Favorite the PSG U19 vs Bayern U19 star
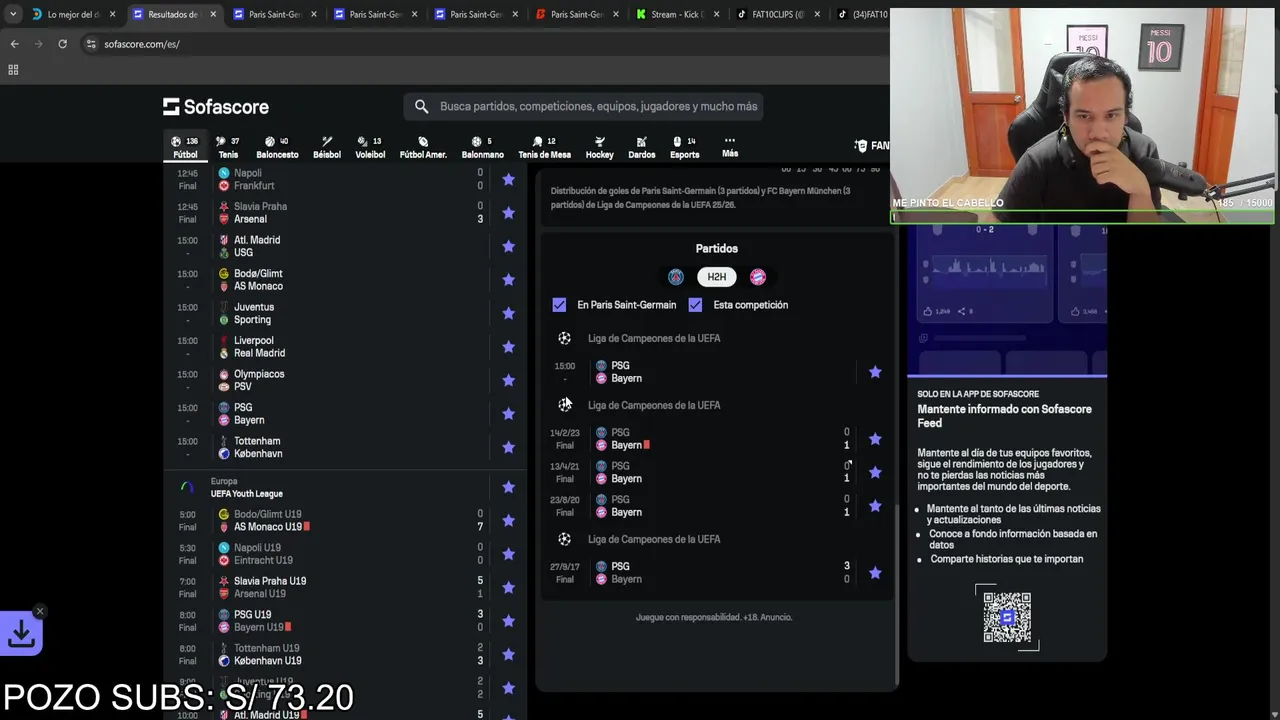This screenshot has width=1280, height=720. pos(508,621)
